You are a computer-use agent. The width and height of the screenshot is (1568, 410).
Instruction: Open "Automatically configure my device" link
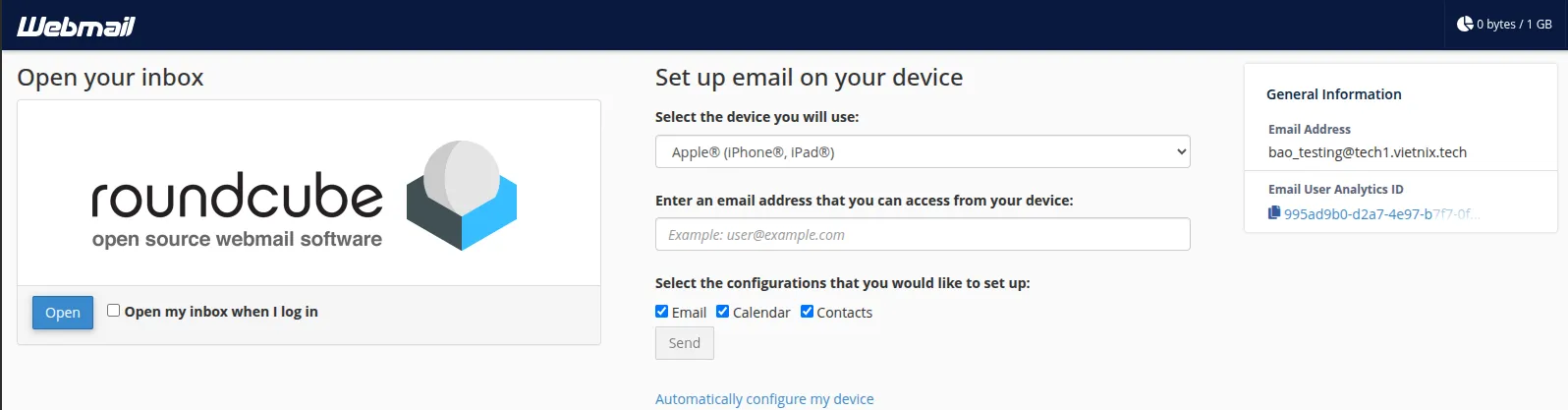click(x=763, y=399)
